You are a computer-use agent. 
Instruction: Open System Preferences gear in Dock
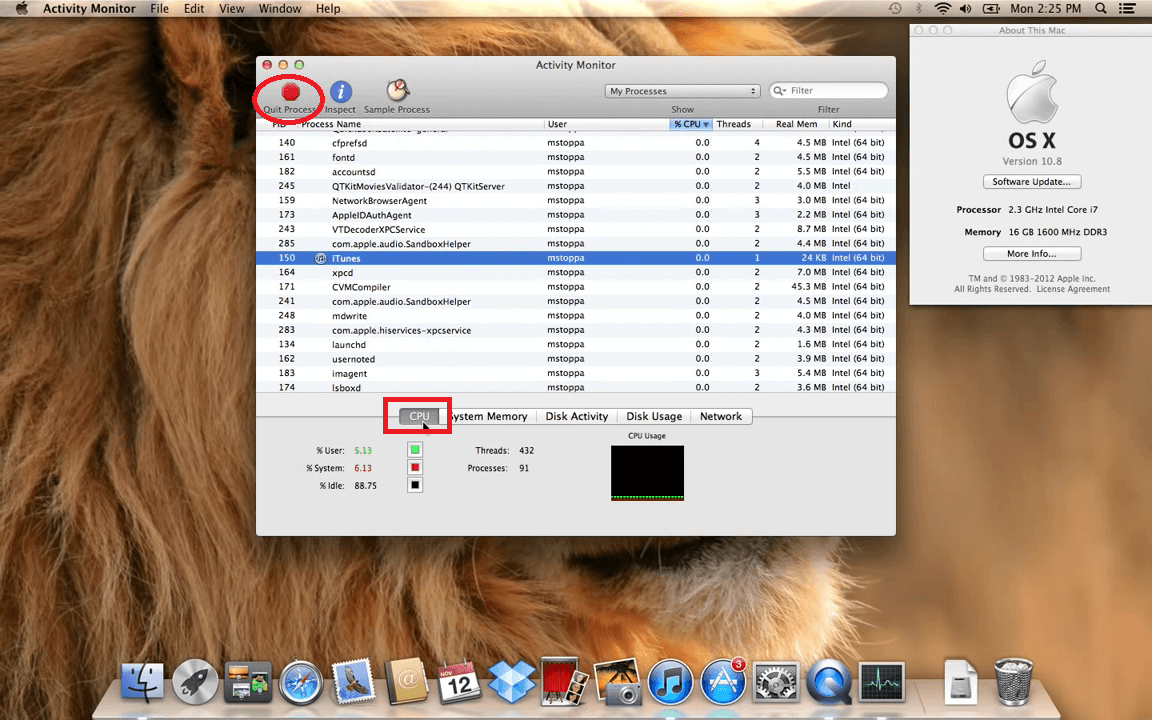tap(776, 682)
